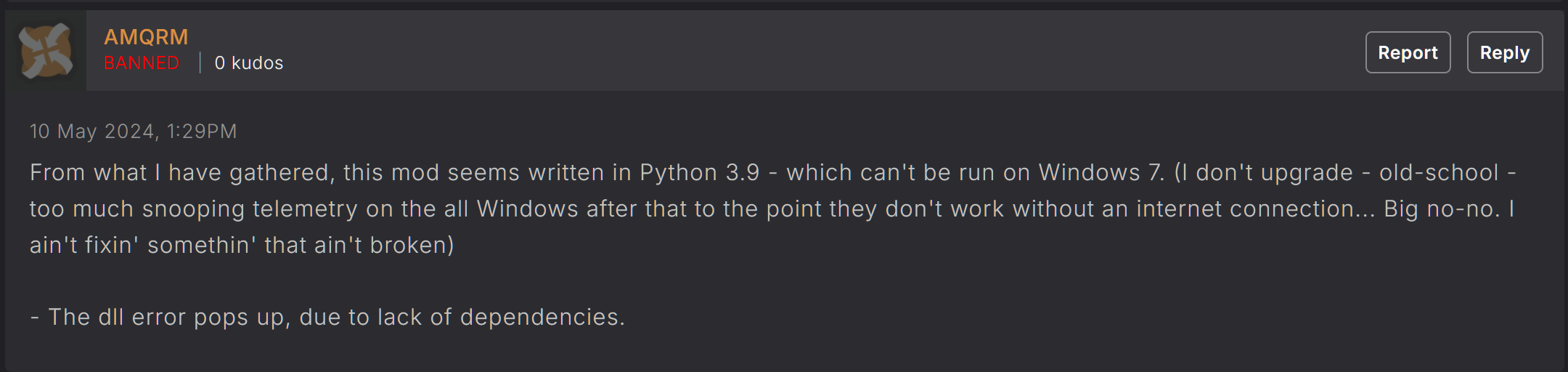Click the word 'dependencies' in last line
1568x372 pixels.
539,318
